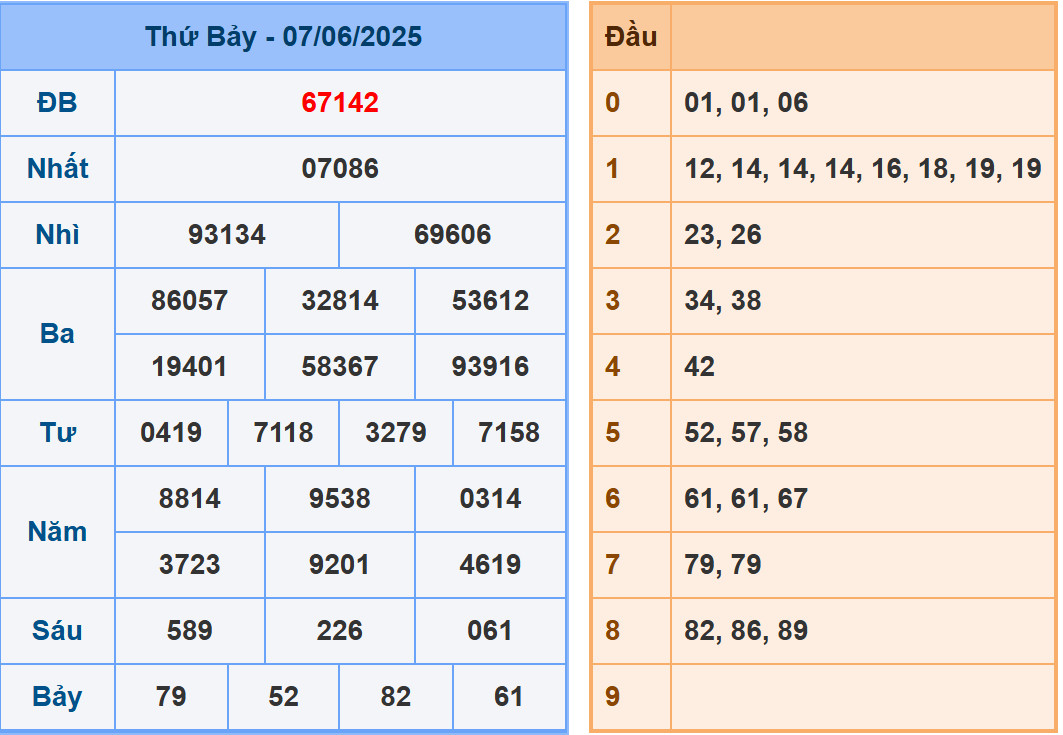Image resolution: width=1063 pixels, height=735 pixels.
Task: Select the Nhất row label
Action: 58,169
